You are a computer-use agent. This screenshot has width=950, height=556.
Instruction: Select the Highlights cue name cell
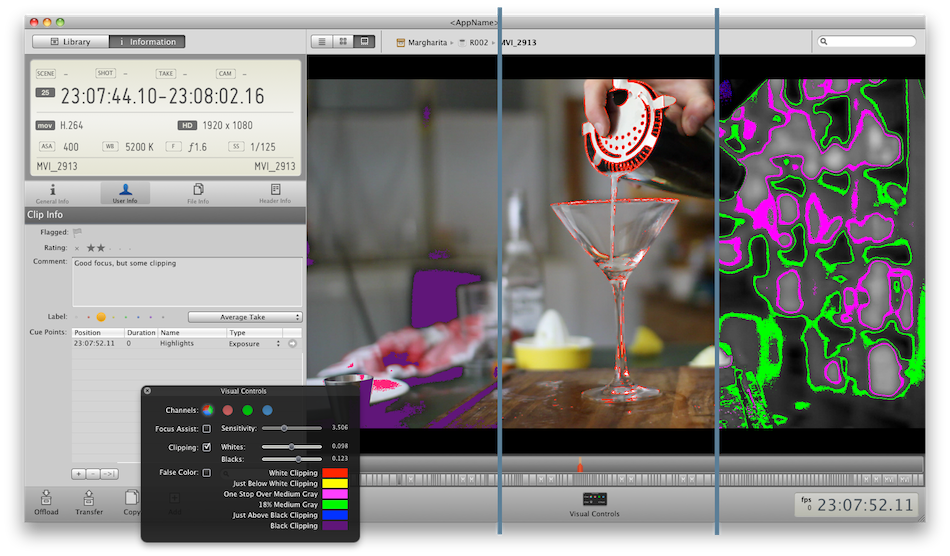(177, 343)
